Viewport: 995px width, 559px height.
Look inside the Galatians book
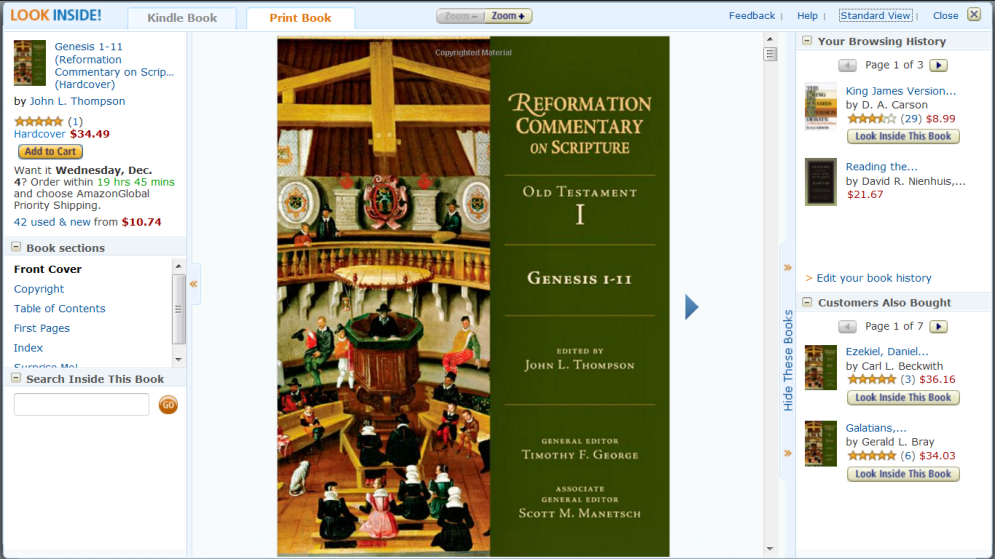pyautogui.click(x=903, y=474)
